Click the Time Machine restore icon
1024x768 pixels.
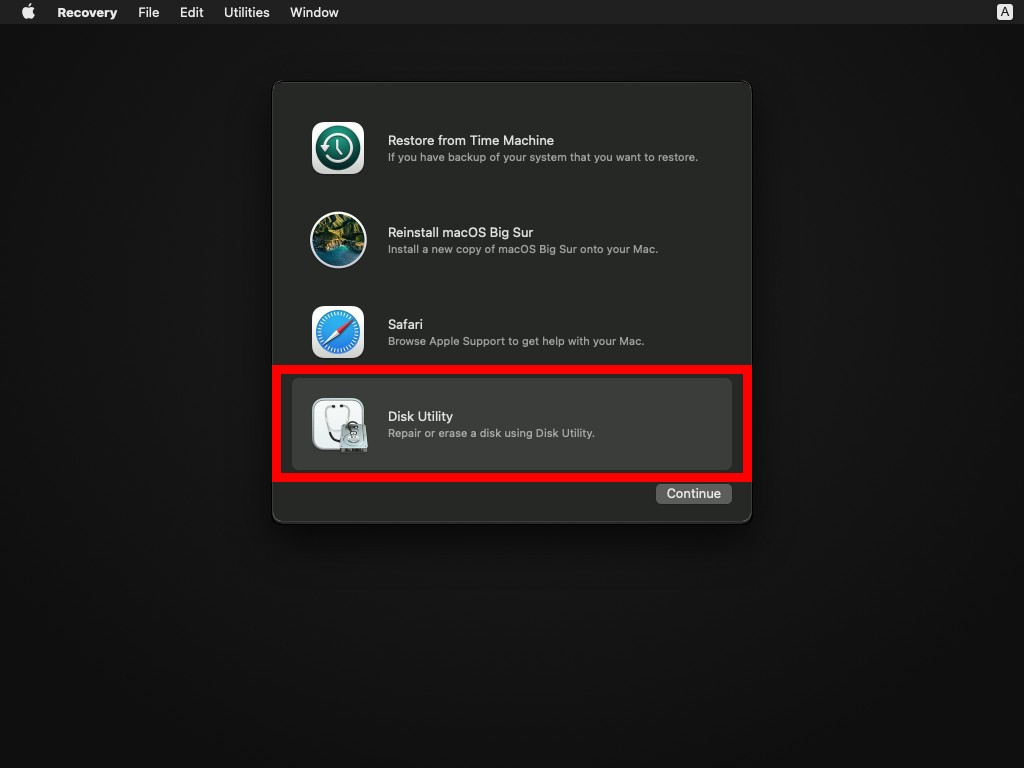(x=338, y=148)
